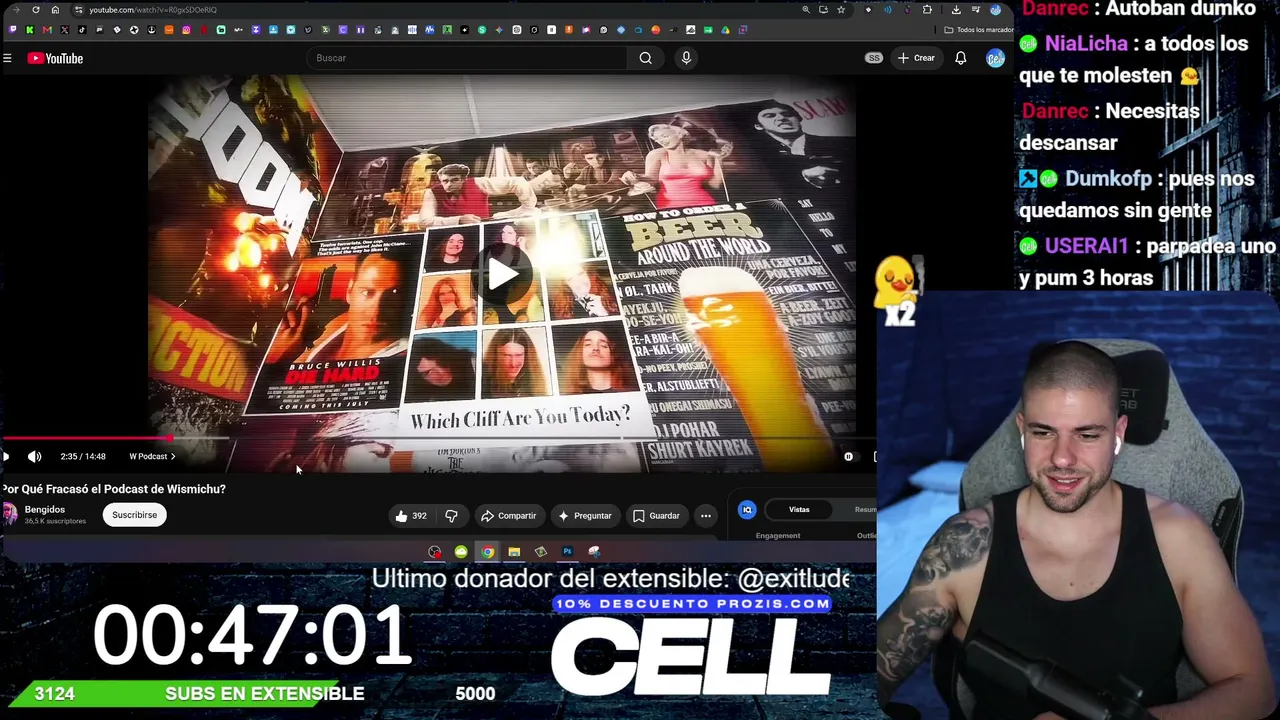Click the video title 'Por Qué Fracasó el Podcast de Wismichu?'
This screenshot has width=1280, height=720.
114,489
